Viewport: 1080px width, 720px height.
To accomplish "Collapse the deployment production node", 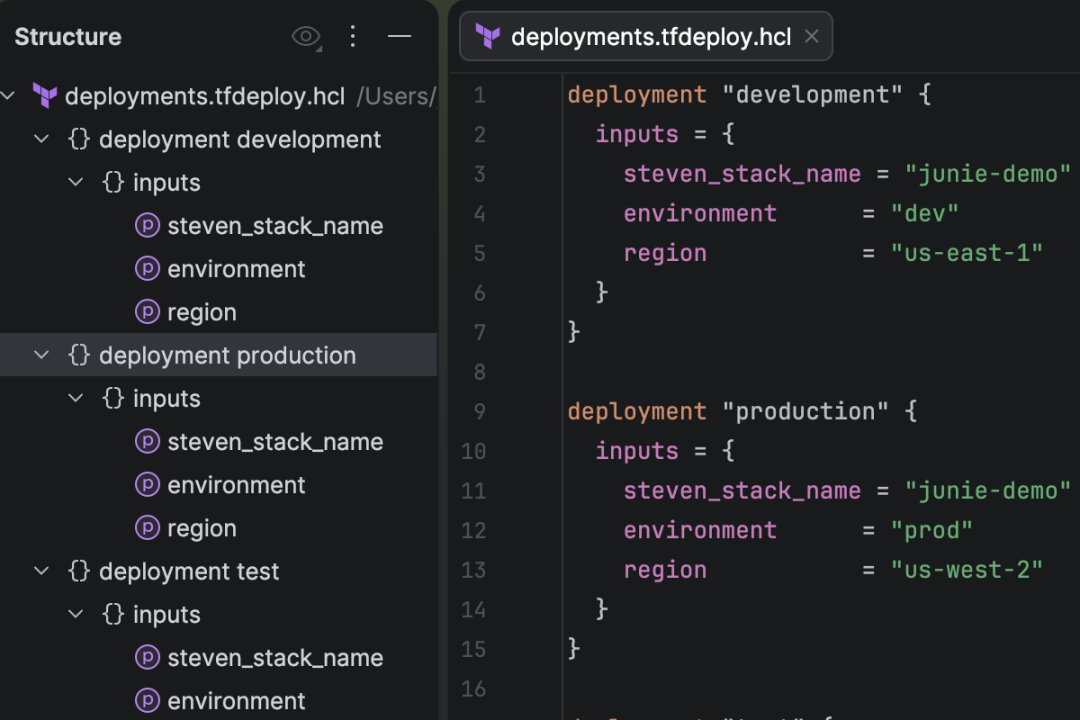I will 41,355.
